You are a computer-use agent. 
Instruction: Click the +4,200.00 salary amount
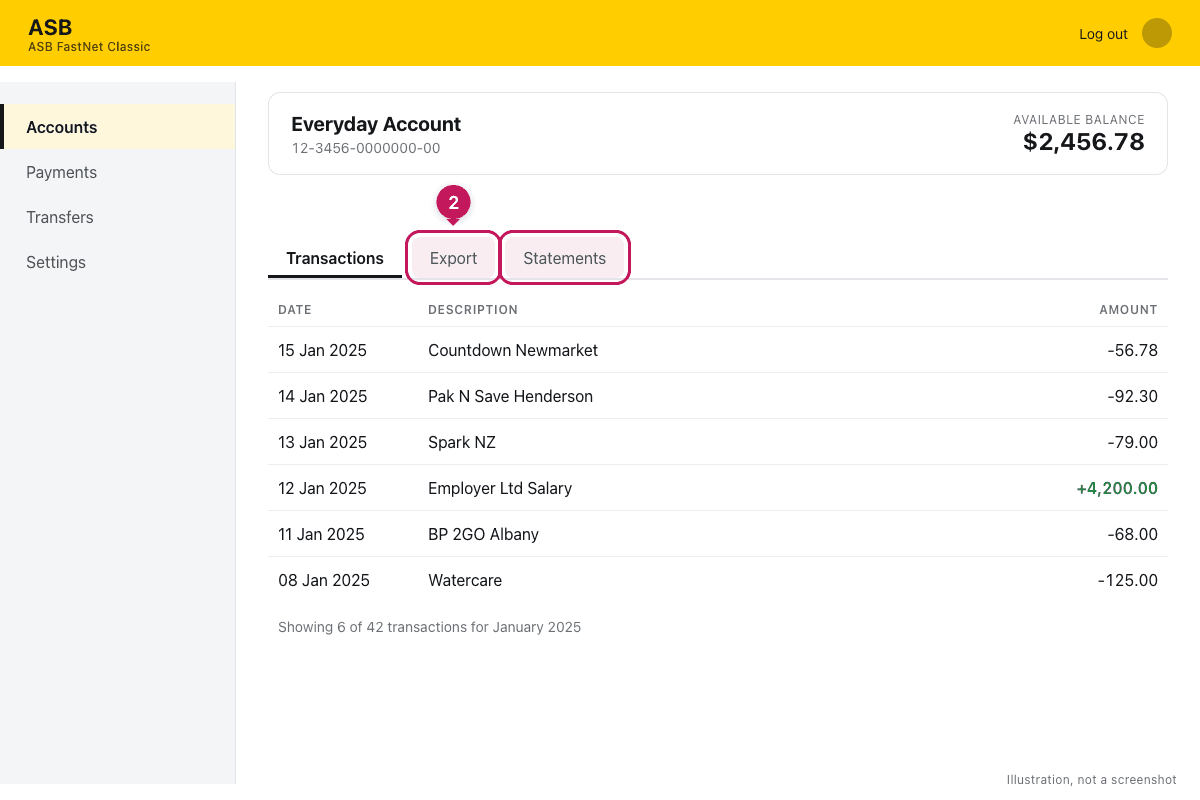(1117, 488)
